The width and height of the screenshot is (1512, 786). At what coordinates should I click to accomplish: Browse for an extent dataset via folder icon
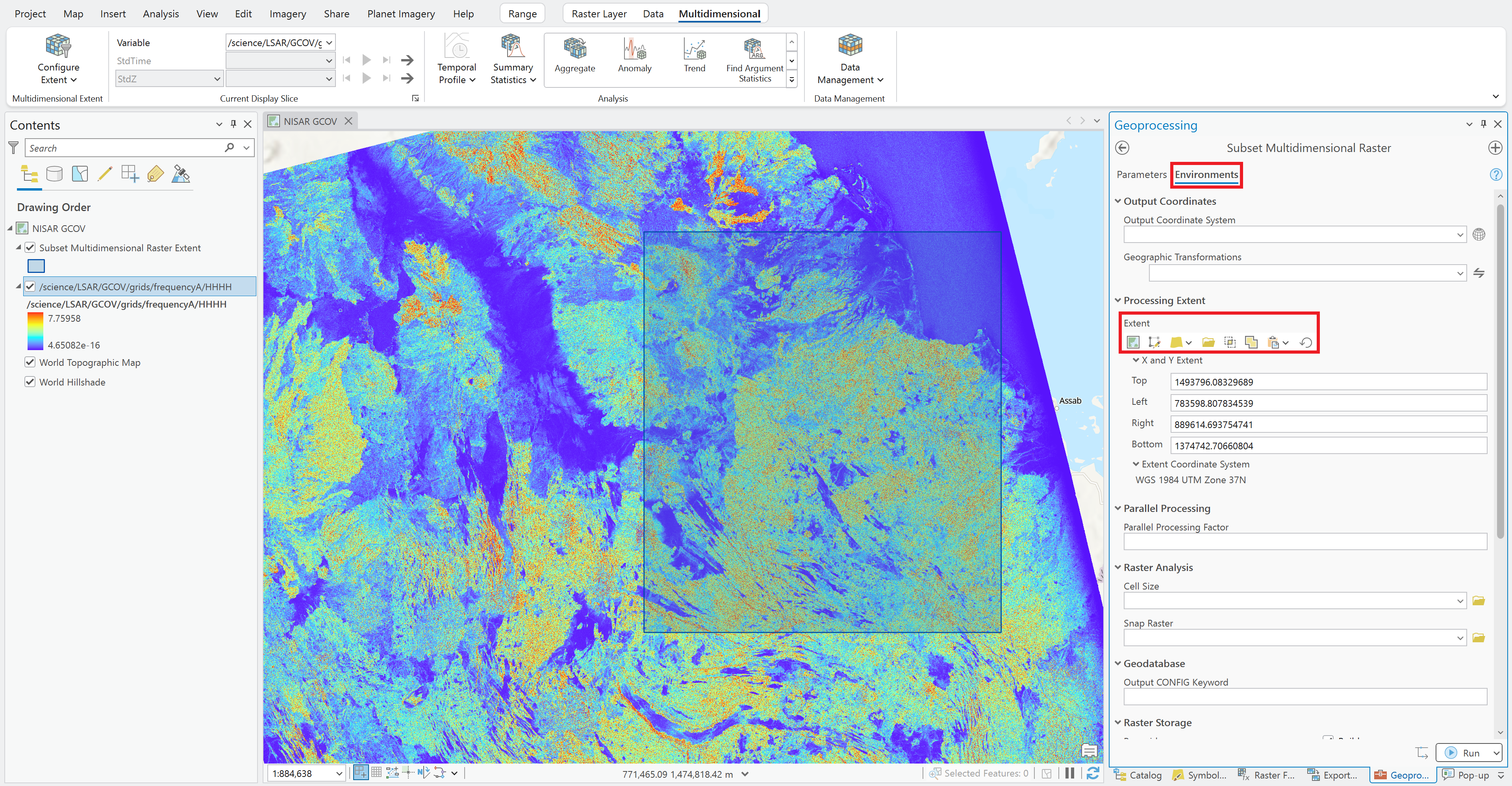click(1208, 342)
